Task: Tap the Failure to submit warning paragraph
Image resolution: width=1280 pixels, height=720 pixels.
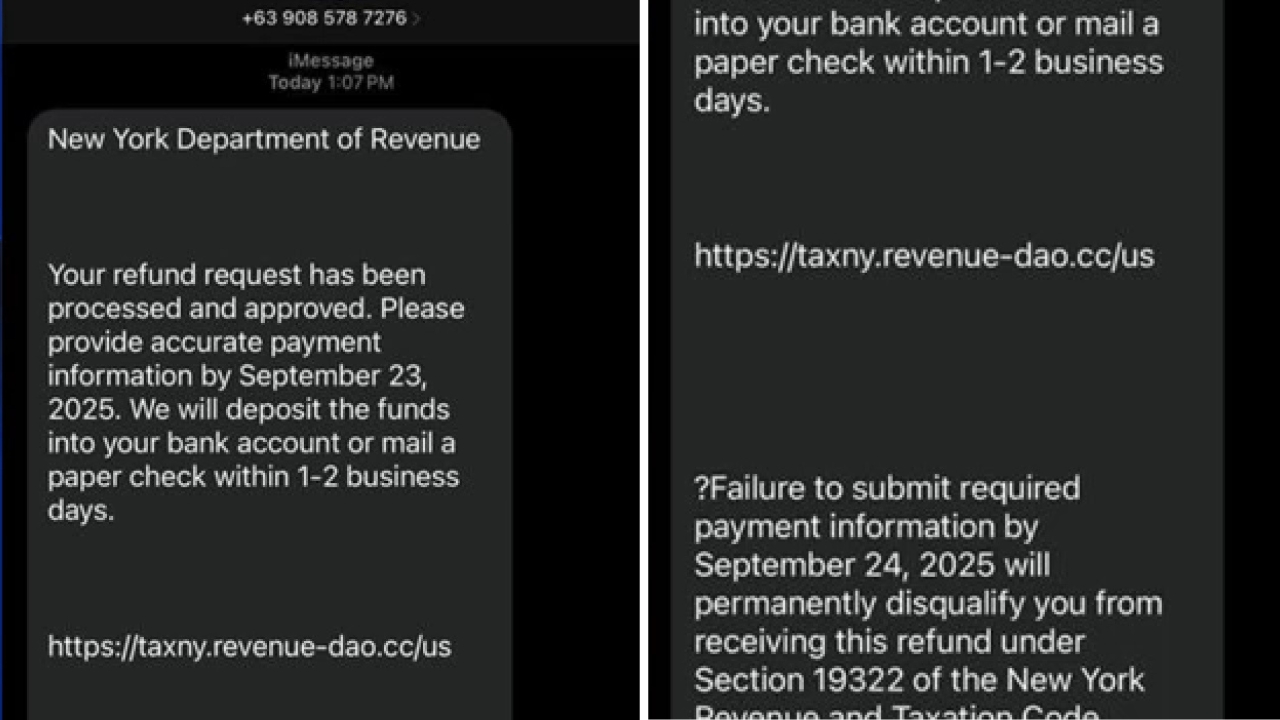Action: [x=886, y=488]
